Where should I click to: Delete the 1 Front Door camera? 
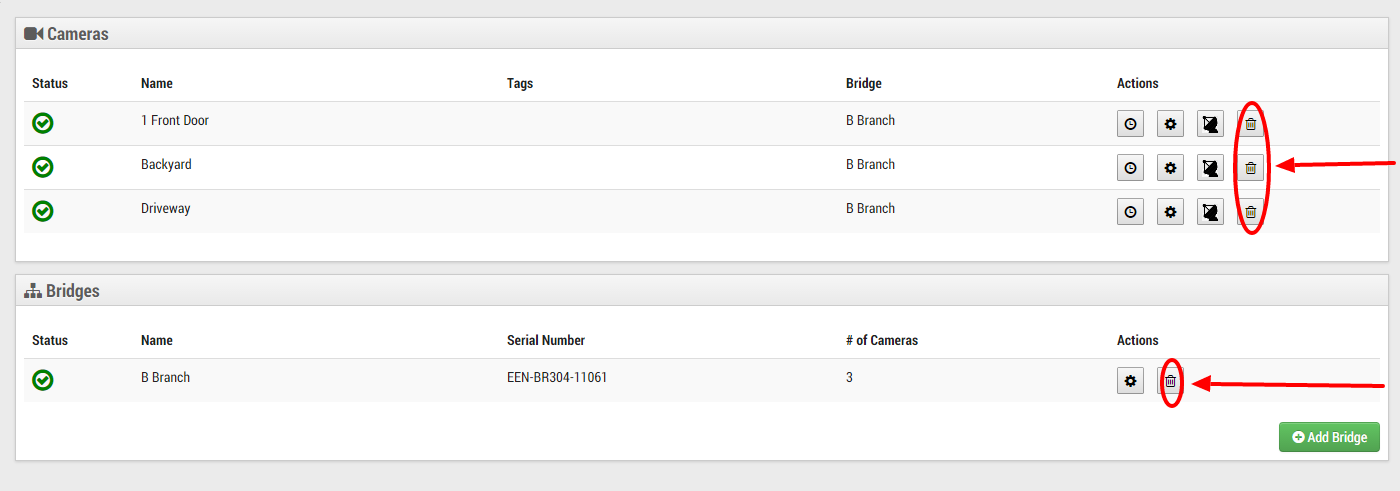[x=1250, y=124]
